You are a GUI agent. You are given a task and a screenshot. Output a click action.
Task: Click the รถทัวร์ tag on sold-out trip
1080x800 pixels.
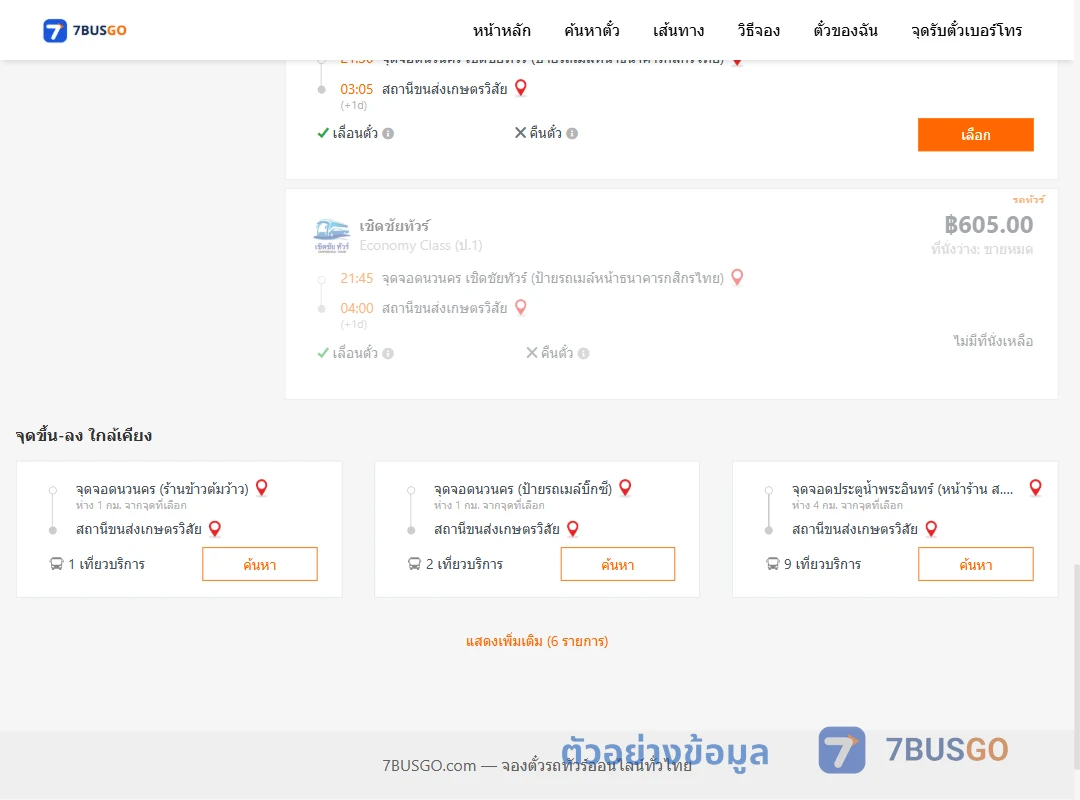click(1028, 200)
